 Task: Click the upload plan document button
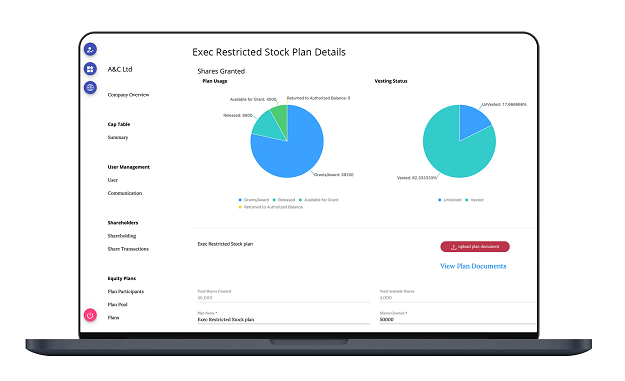pos(475,247)
